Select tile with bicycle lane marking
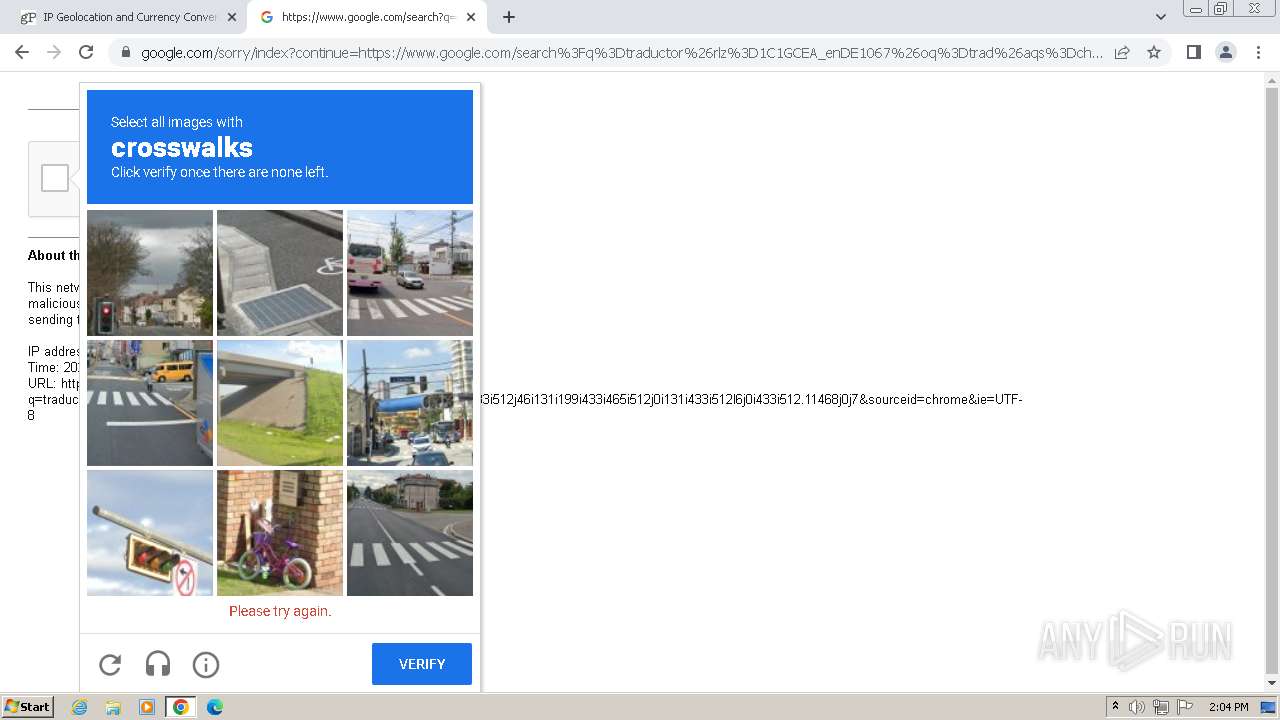The height and width of the screenshot is (720, 1280). (280, 273)
